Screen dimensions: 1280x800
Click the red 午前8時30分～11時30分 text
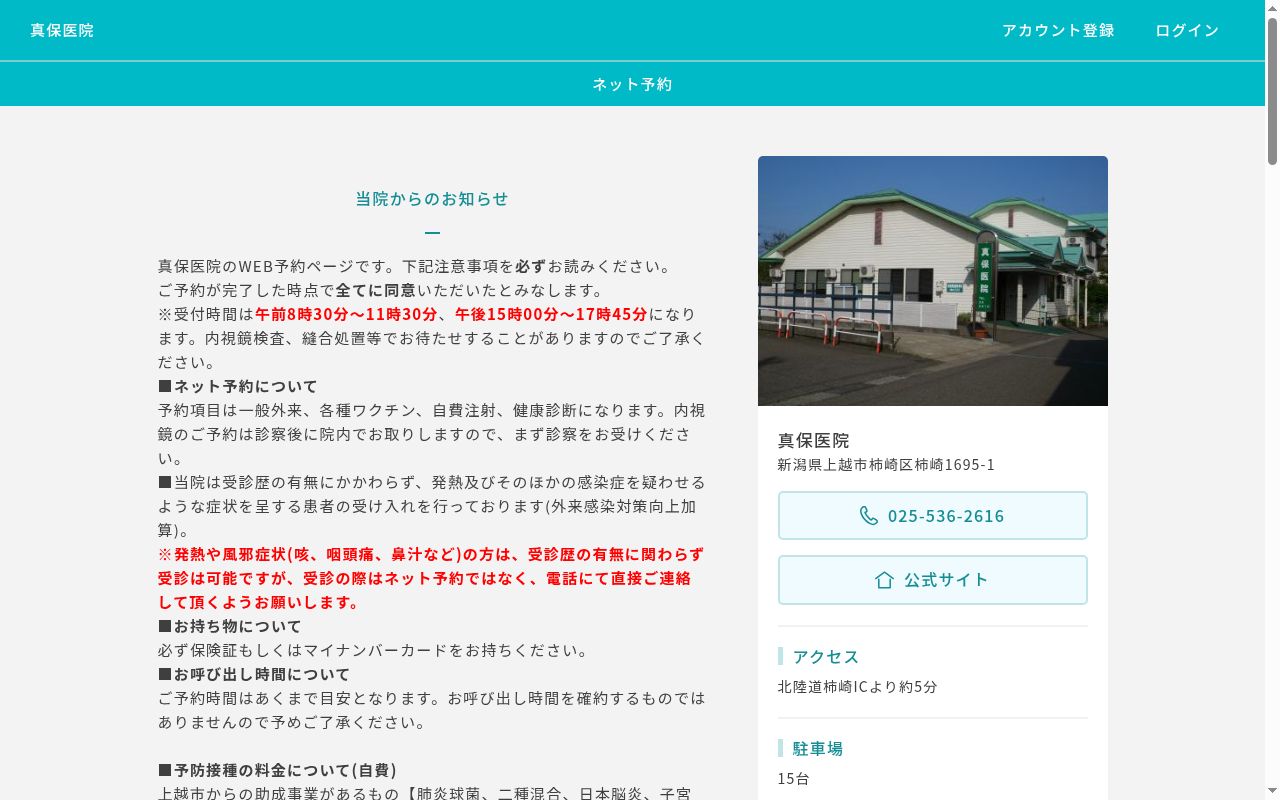coord(346,315)
